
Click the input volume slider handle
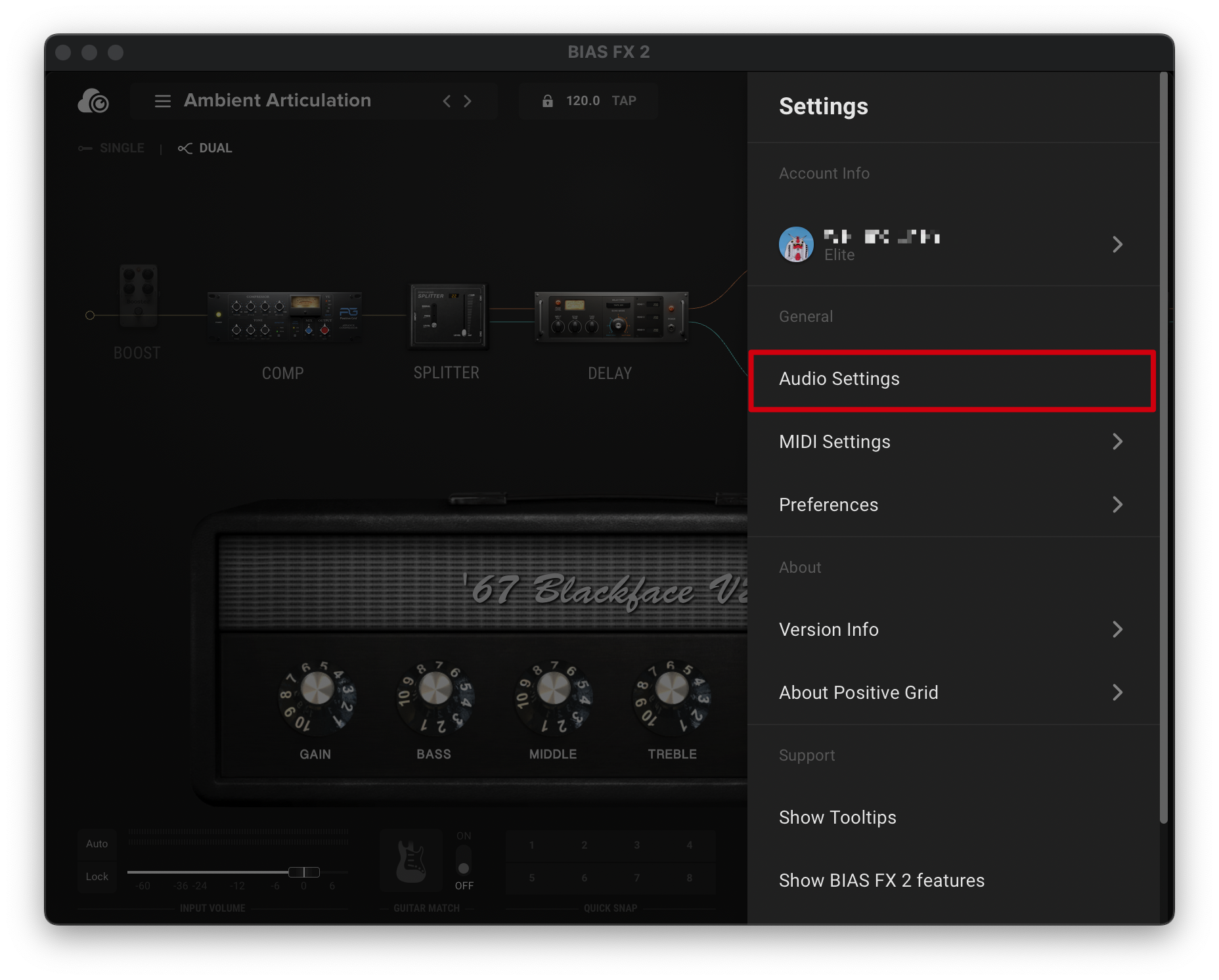pyautogui.click(x=304, y=872)
